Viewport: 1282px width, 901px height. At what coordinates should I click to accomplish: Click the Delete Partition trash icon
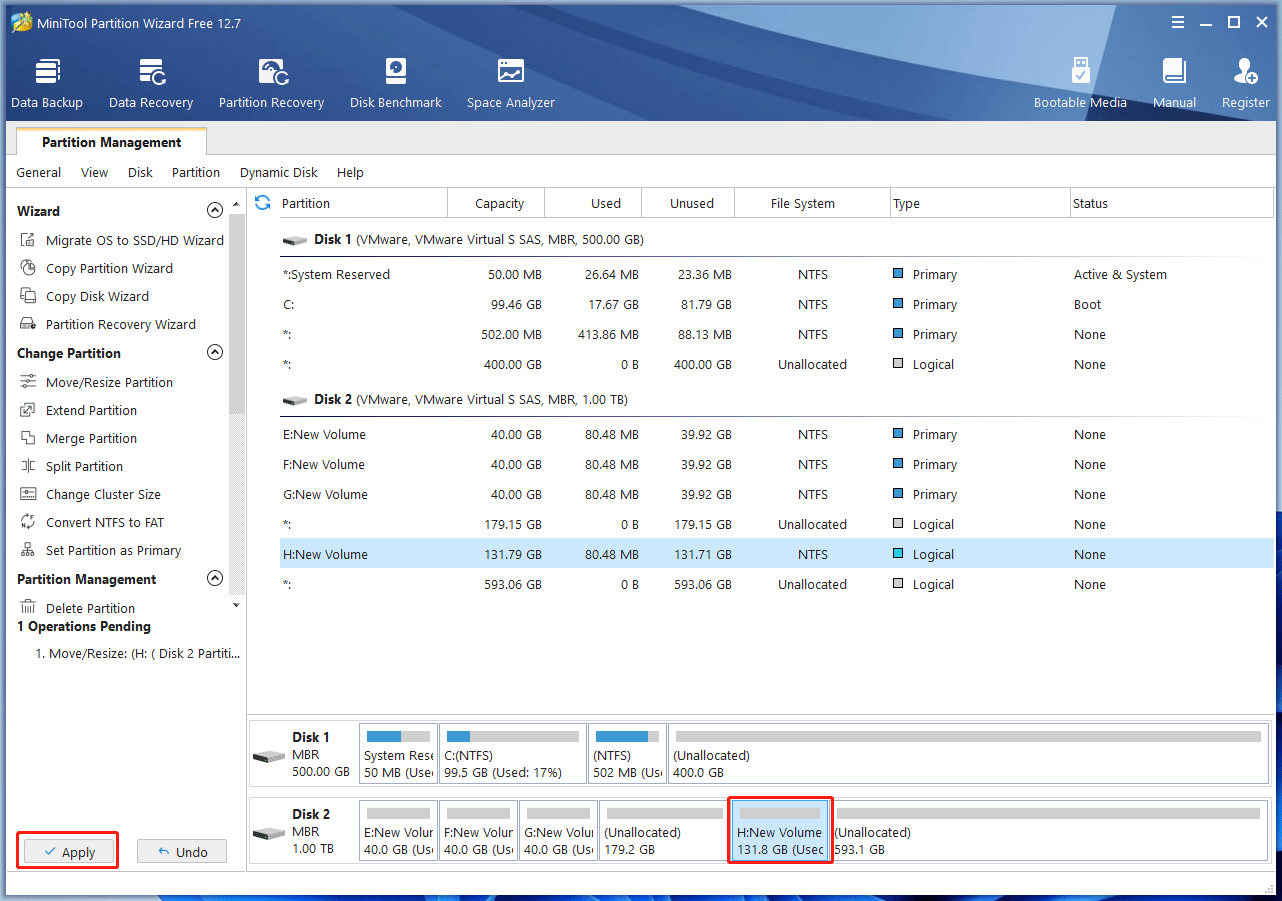pyautogui.click(x=28, y=608)
